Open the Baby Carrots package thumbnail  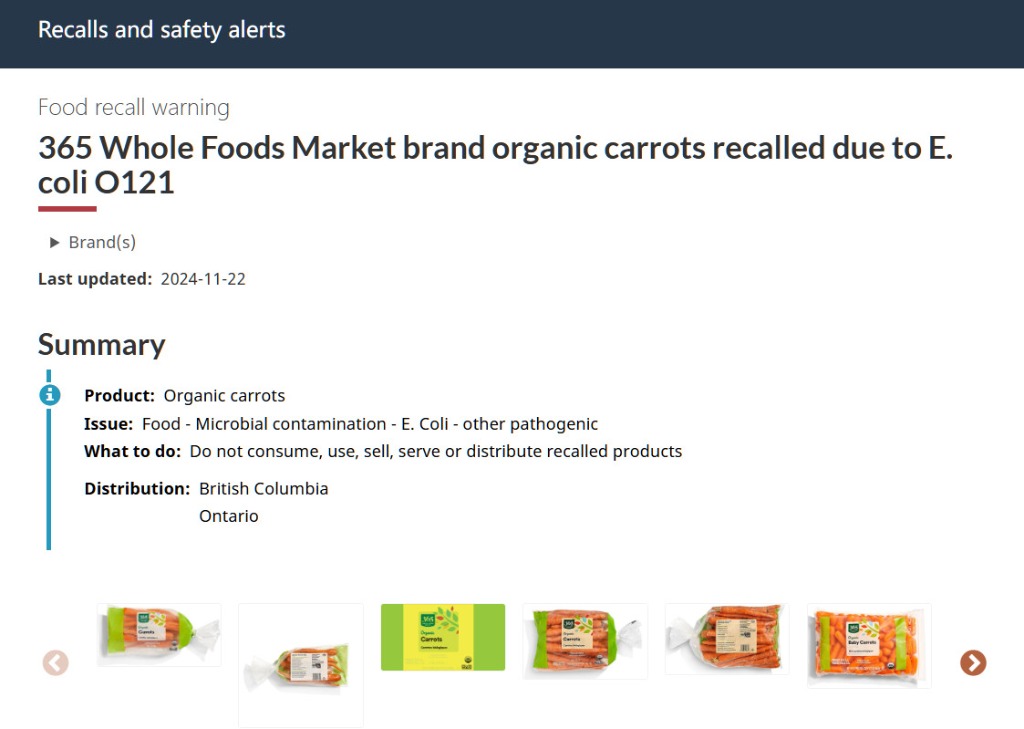tap(869, 645)
